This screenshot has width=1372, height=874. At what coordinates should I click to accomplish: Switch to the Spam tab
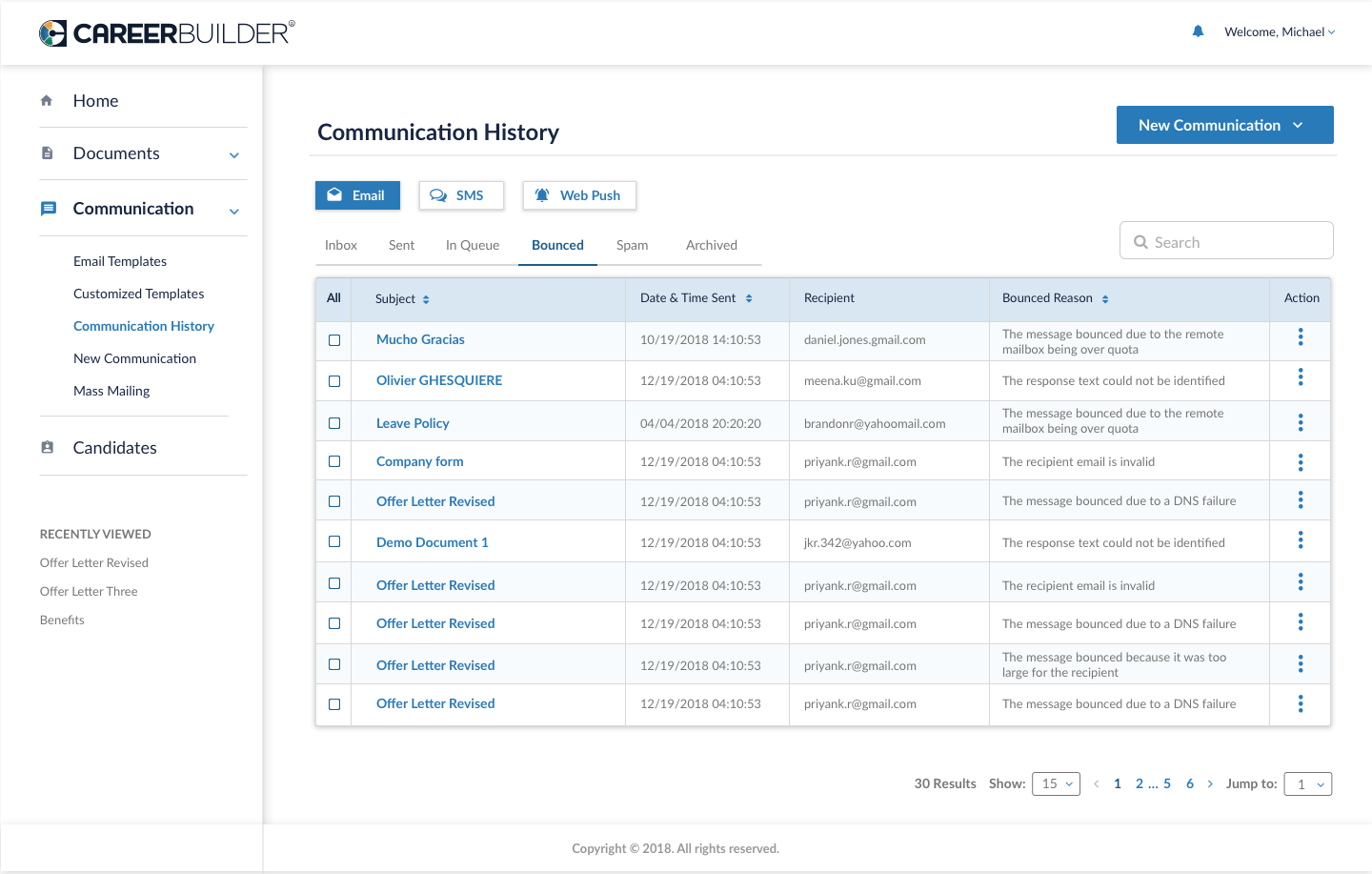[632, 245]
